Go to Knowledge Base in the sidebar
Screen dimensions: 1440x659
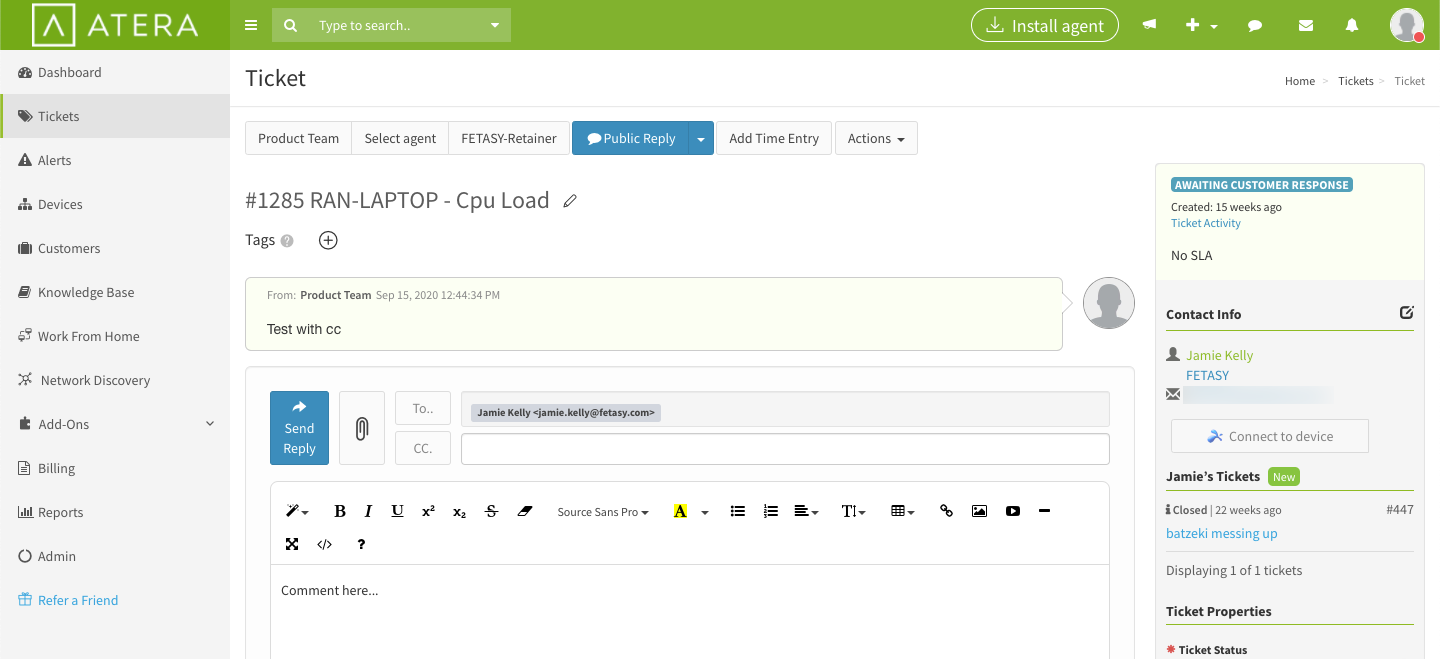pyautogui.click(x=85, y=292)
